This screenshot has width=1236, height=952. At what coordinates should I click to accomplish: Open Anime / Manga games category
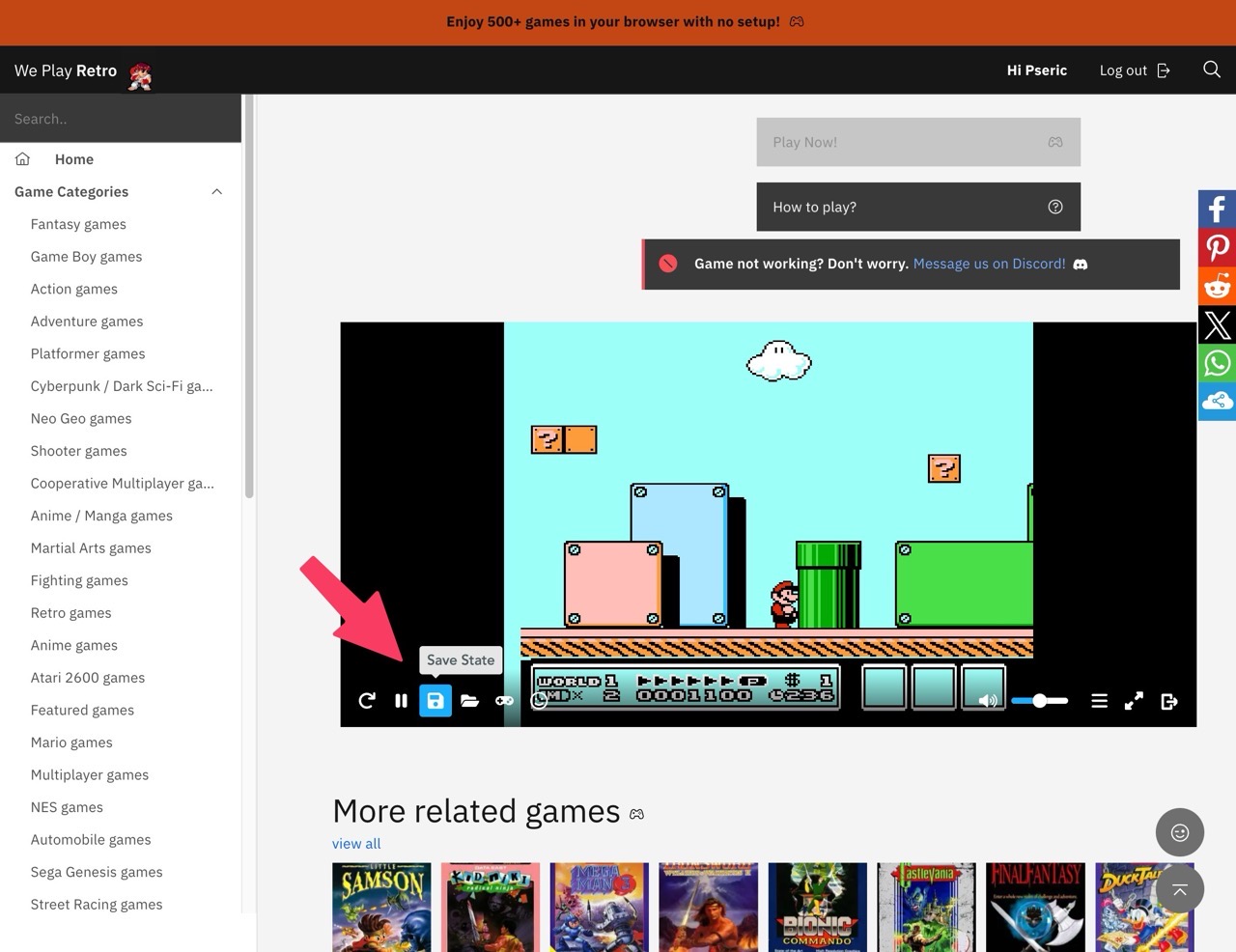[101, 516]
